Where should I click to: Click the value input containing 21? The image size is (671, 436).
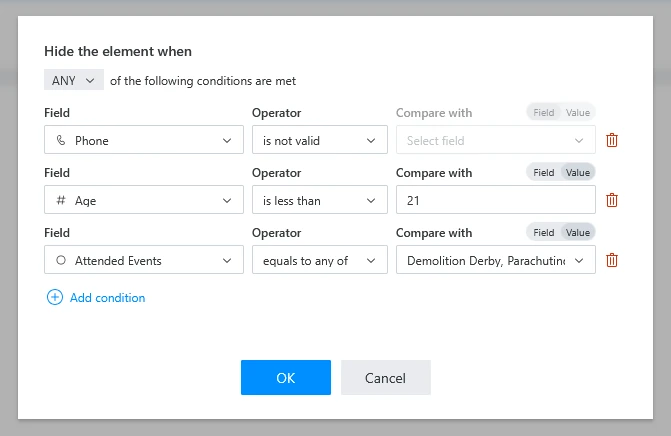(x=496, y=199)
